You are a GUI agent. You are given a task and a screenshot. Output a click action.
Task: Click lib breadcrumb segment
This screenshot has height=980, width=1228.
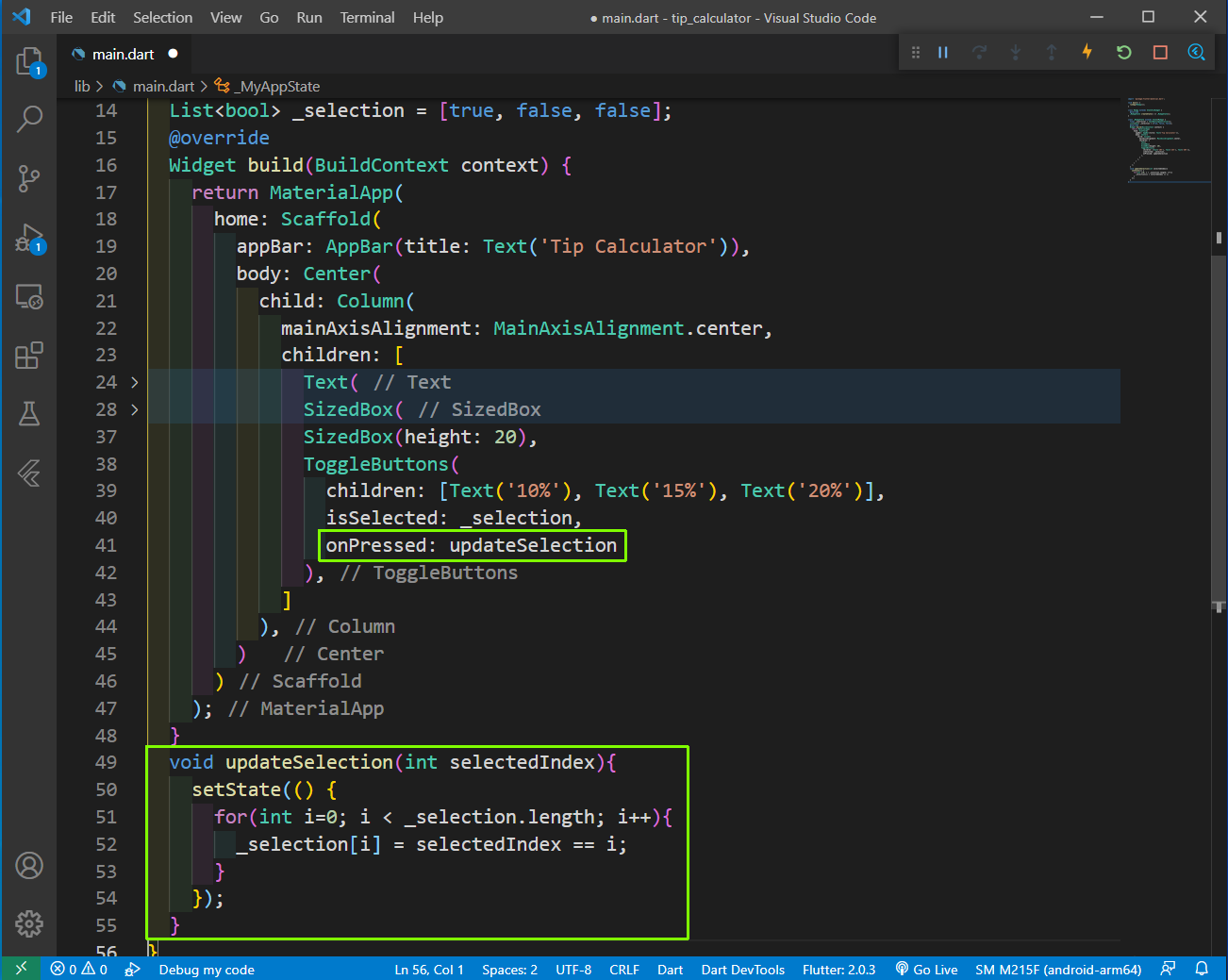82,87
